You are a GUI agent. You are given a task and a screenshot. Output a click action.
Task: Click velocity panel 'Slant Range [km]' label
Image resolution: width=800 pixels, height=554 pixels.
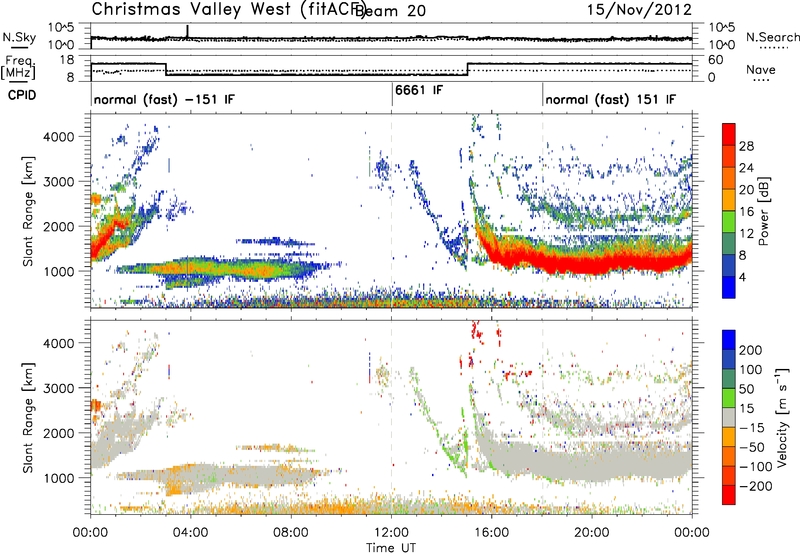point(28,417)
